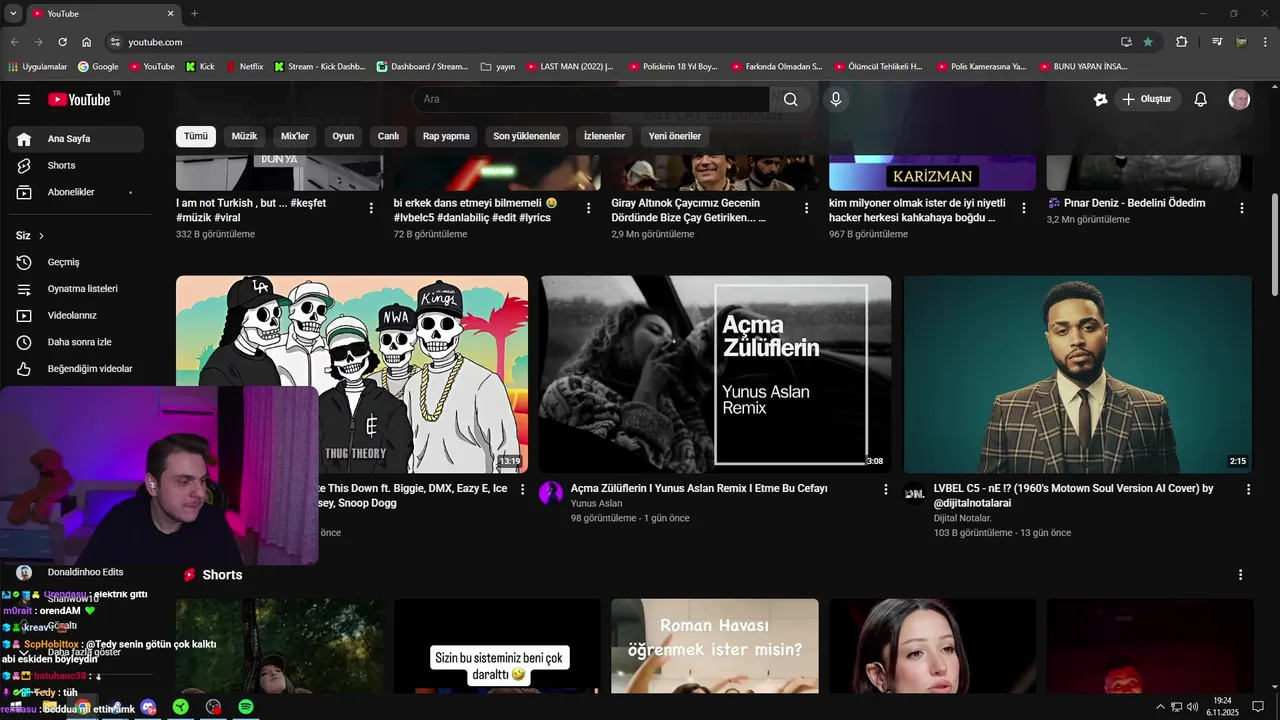Open options for 'I am not Turkish' video

point(371,208)
